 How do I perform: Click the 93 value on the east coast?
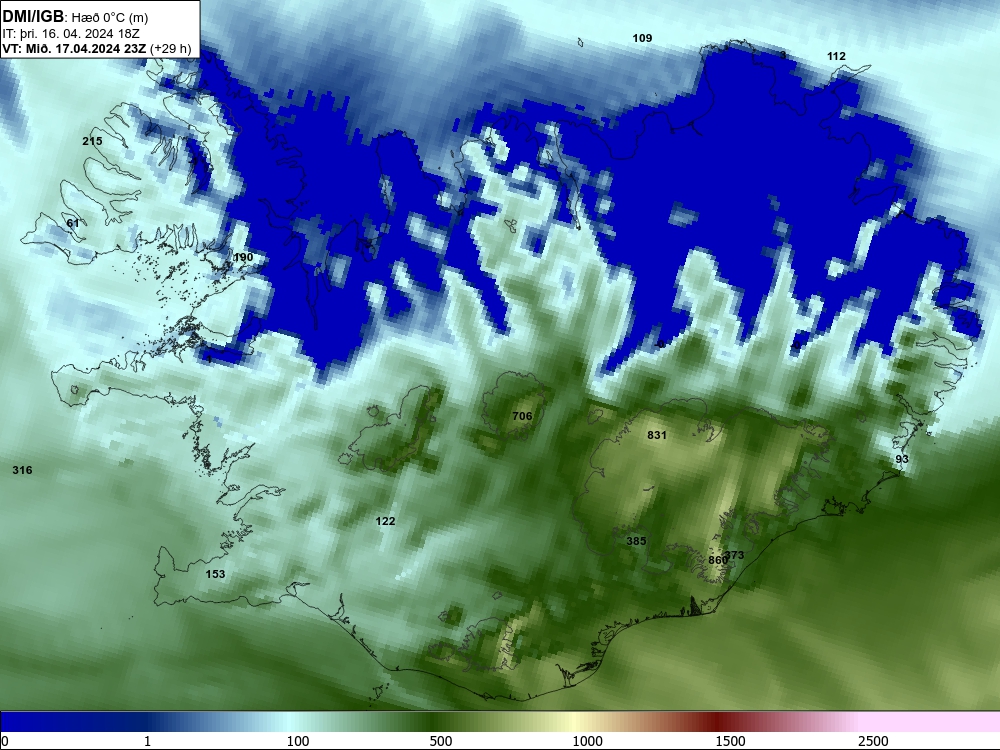pos(902,459)
